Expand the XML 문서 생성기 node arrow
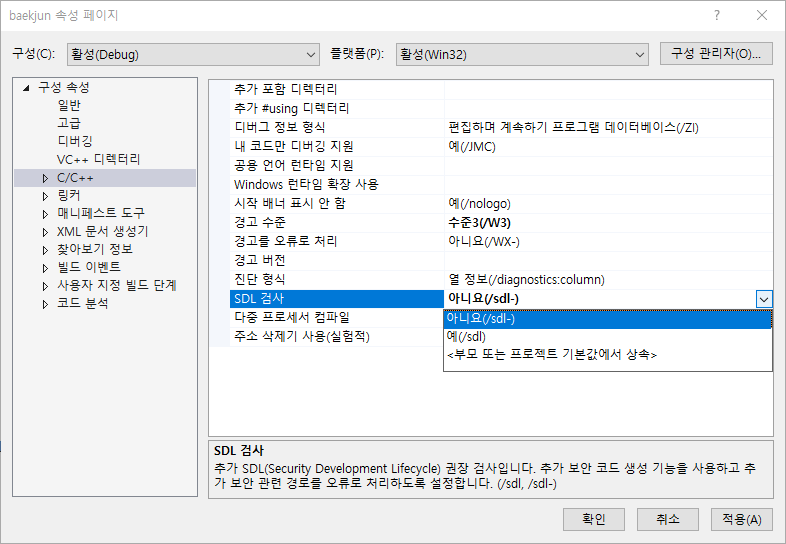The width and height of the screenshot is (786, 544). click(x=45, y=232)
